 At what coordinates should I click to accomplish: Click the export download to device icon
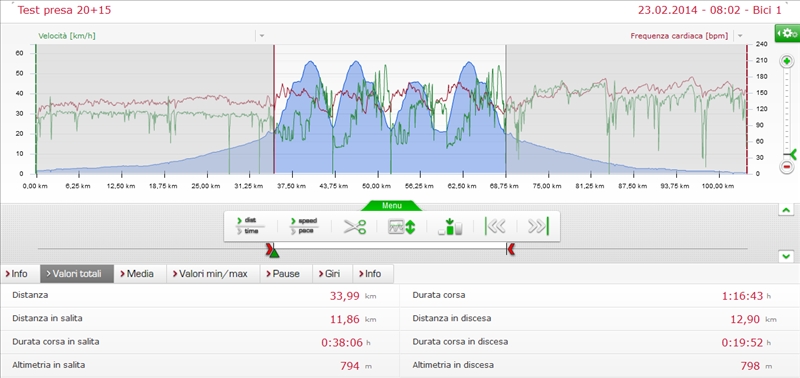click(451, 226)
